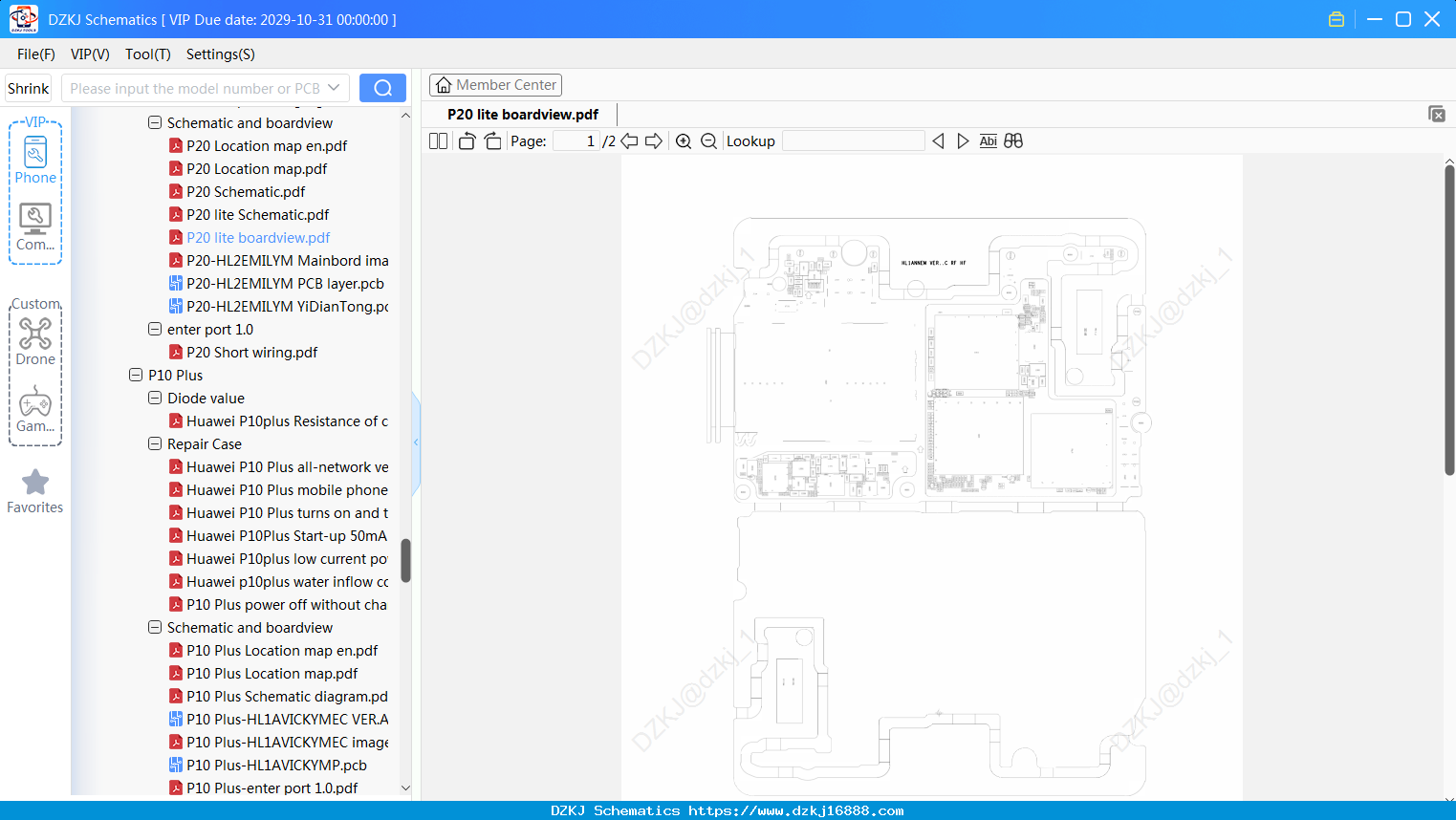Open the Tool(T) menu
1456x820 pixels.
point(148,54)
